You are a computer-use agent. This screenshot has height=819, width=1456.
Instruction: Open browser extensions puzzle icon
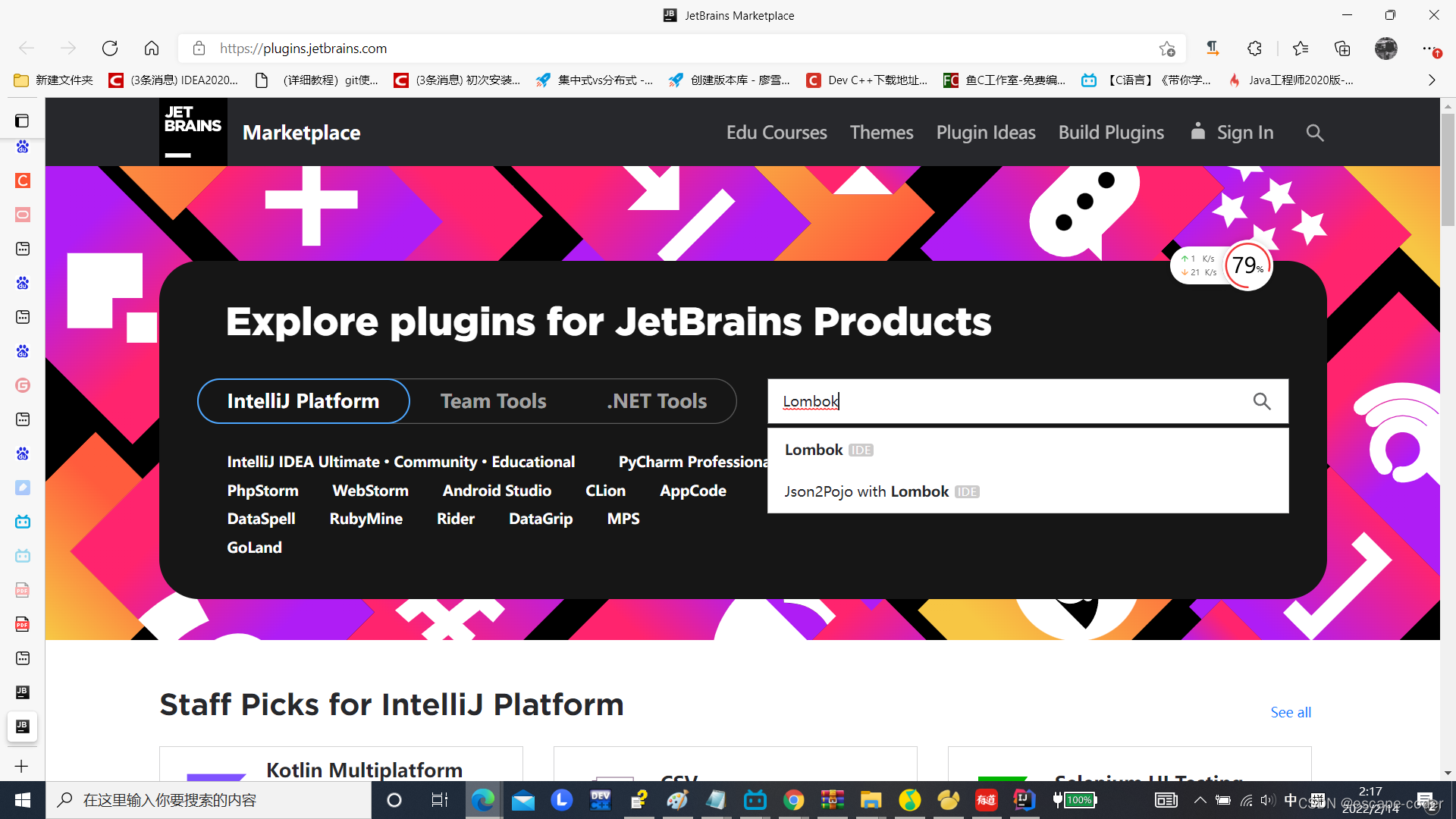tap(1254, 49)
